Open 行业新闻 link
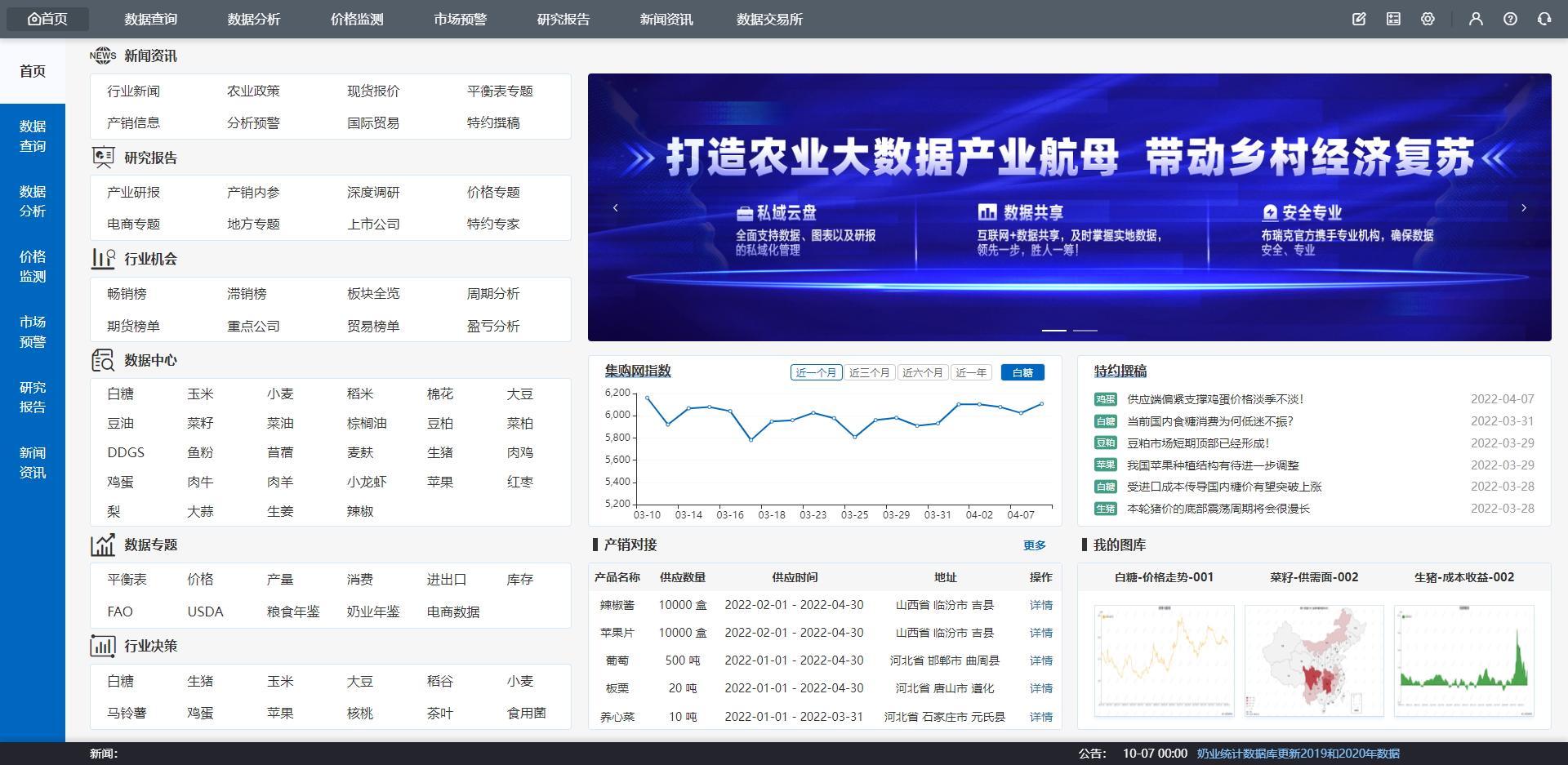The width and height of the screenshot is (1568, 765). click(133, 91)
